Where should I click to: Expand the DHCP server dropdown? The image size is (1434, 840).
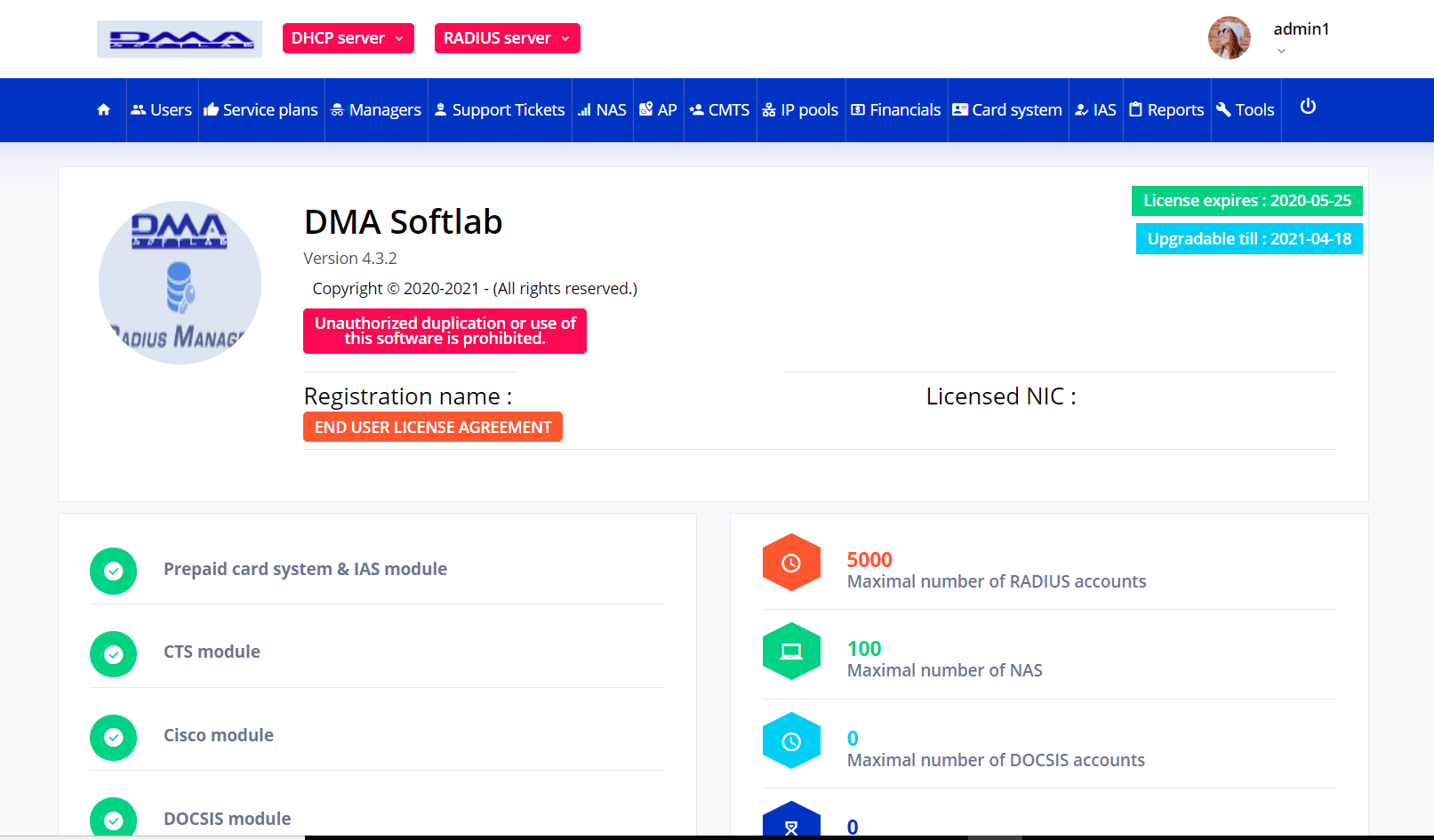pos(348,38)
